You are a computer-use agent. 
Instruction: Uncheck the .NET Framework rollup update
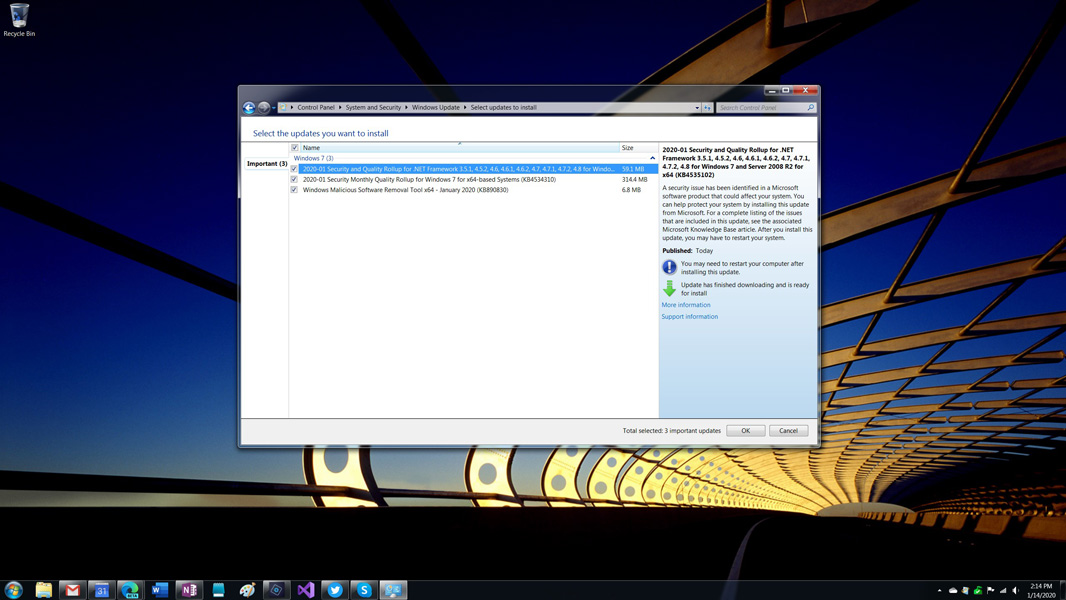click(294, 169)
